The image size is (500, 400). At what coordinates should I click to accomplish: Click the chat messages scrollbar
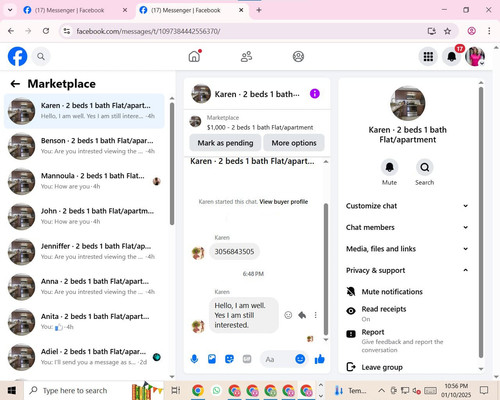[326, 269]
